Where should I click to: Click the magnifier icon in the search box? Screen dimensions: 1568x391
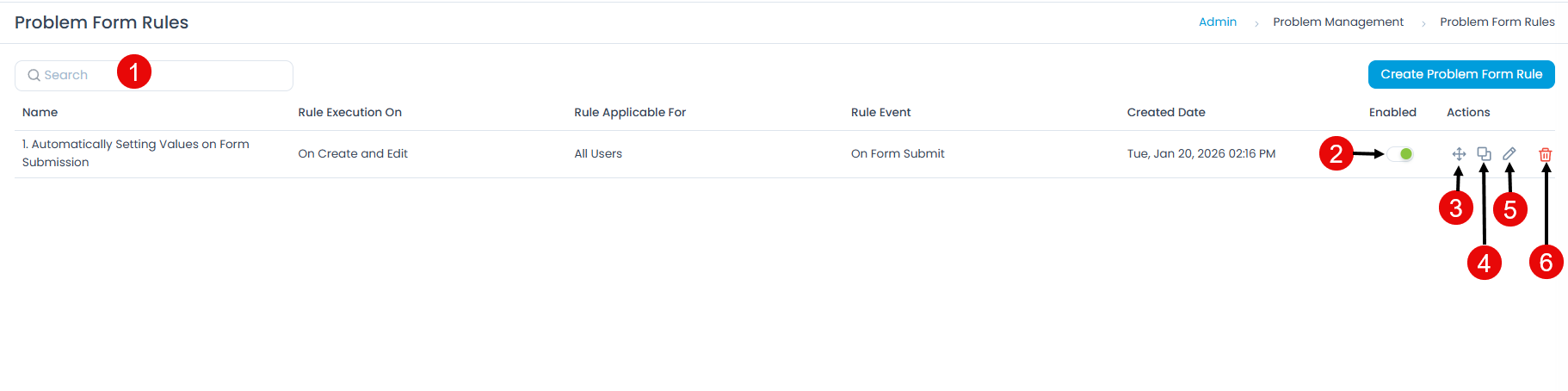point(34,76)
